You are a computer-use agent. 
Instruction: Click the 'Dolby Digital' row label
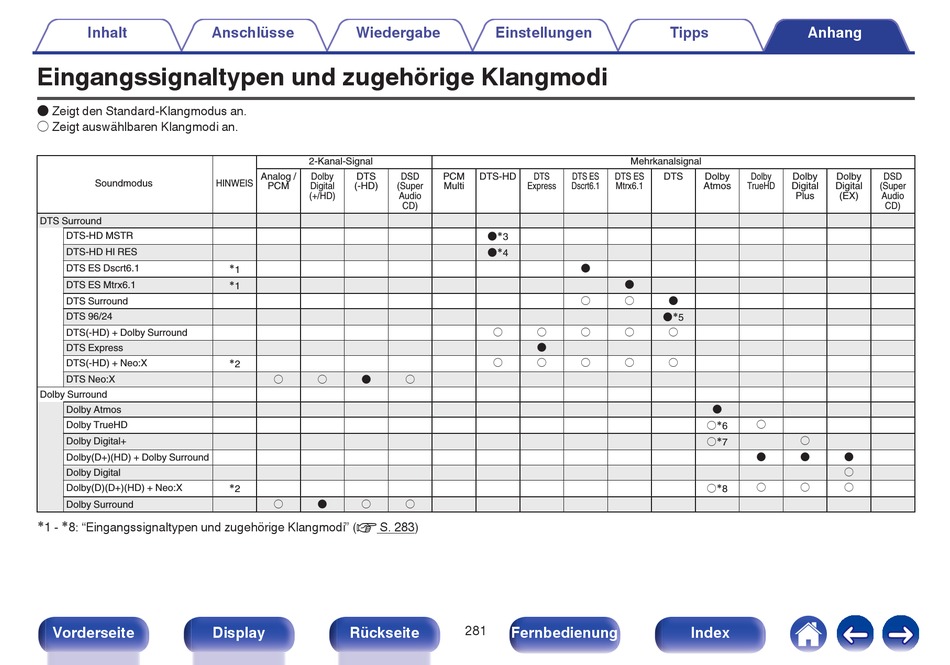(93, 472)
